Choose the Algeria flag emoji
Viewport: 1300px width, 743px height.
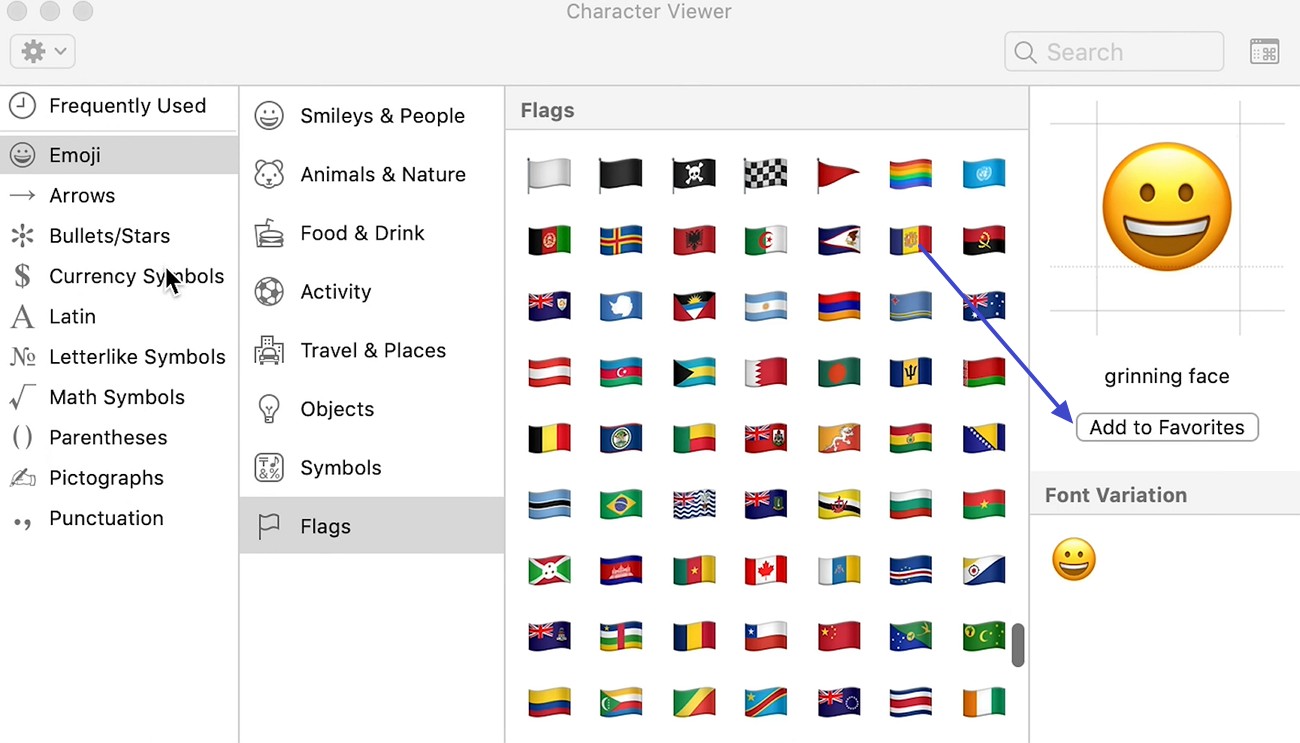(x=766, y=240)
